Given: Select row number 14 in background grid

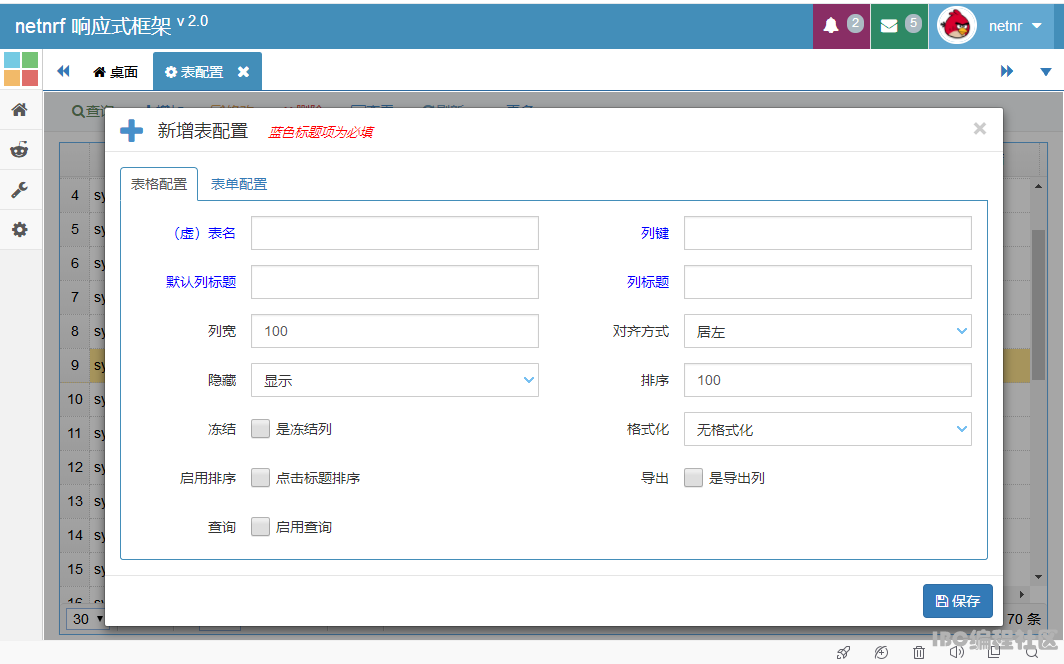Looking at the screenshot, I should point(75,535).
